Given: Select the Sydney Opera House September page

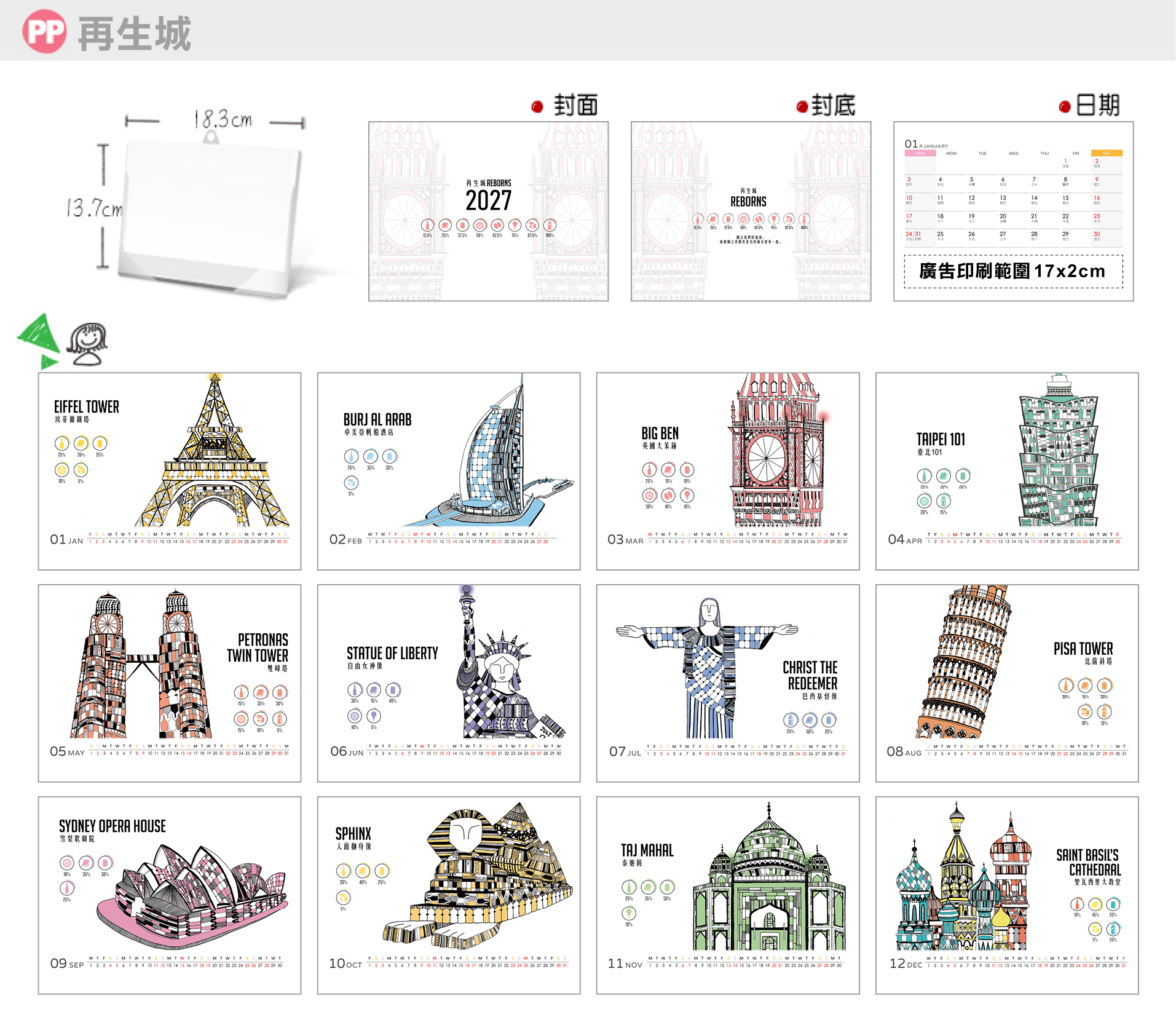Looking at the screenshot, I should coord(170,895).
